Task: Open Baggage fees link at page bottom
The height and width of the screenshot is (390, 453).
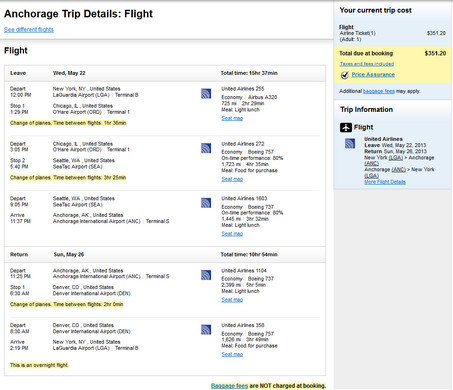Action: tap(229, 386)
